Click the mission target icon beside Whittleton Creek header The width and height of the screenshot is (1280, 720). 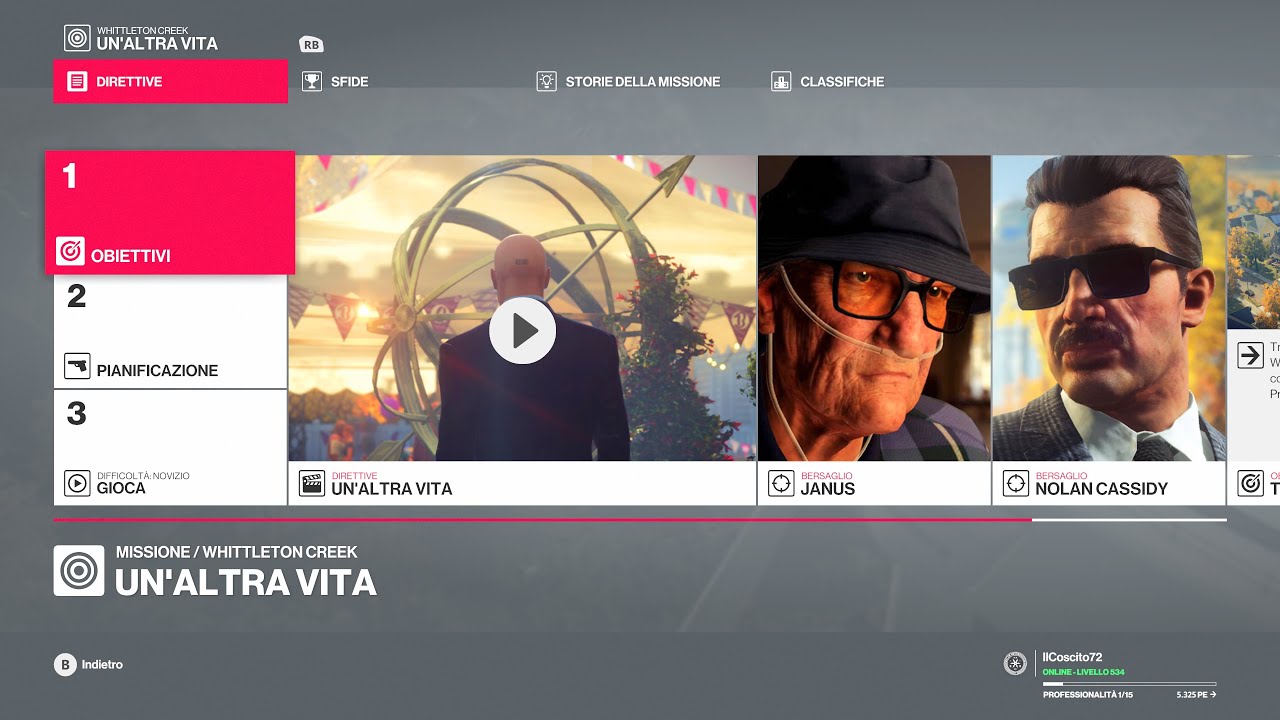(77, 38)
